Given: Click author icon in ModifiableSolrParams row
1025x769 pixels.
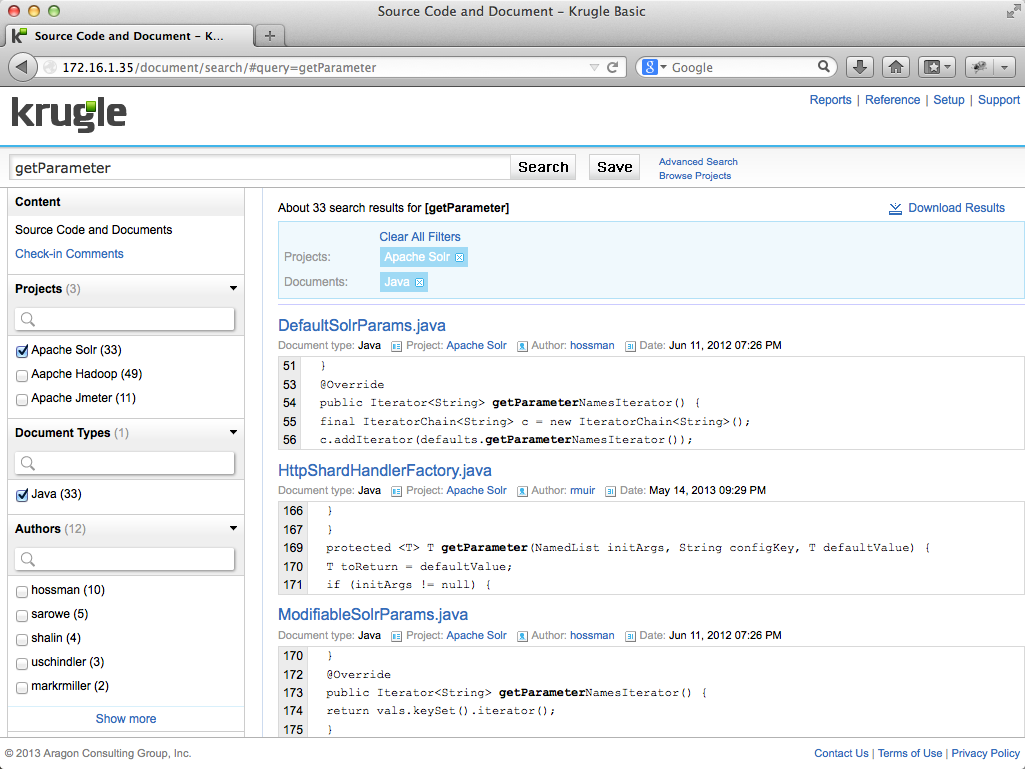Looking at the screenshot, I should click(522, 636).
